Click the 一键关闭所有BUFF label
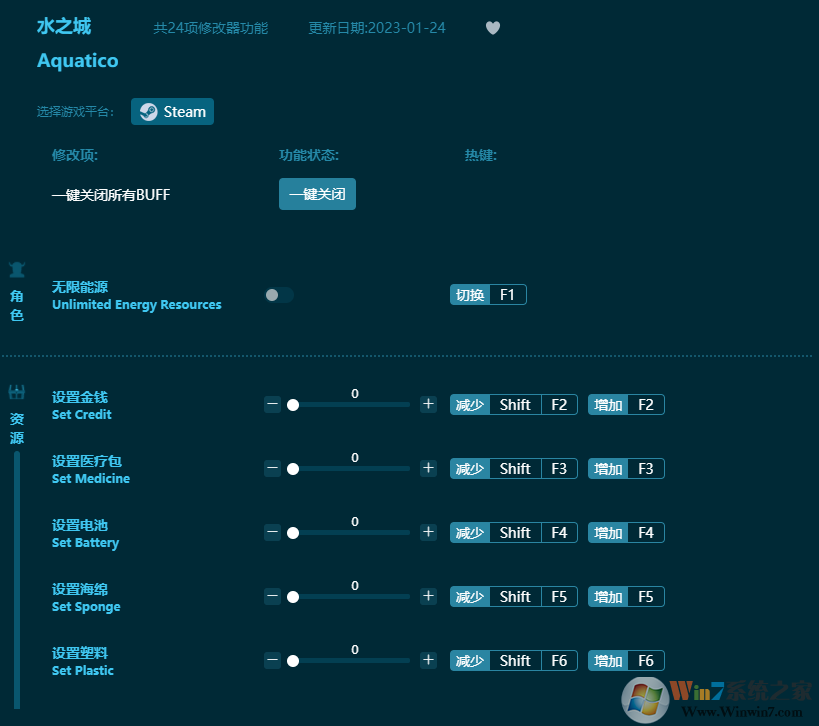Viewport: 819px width, 726px height. point(111,195)
